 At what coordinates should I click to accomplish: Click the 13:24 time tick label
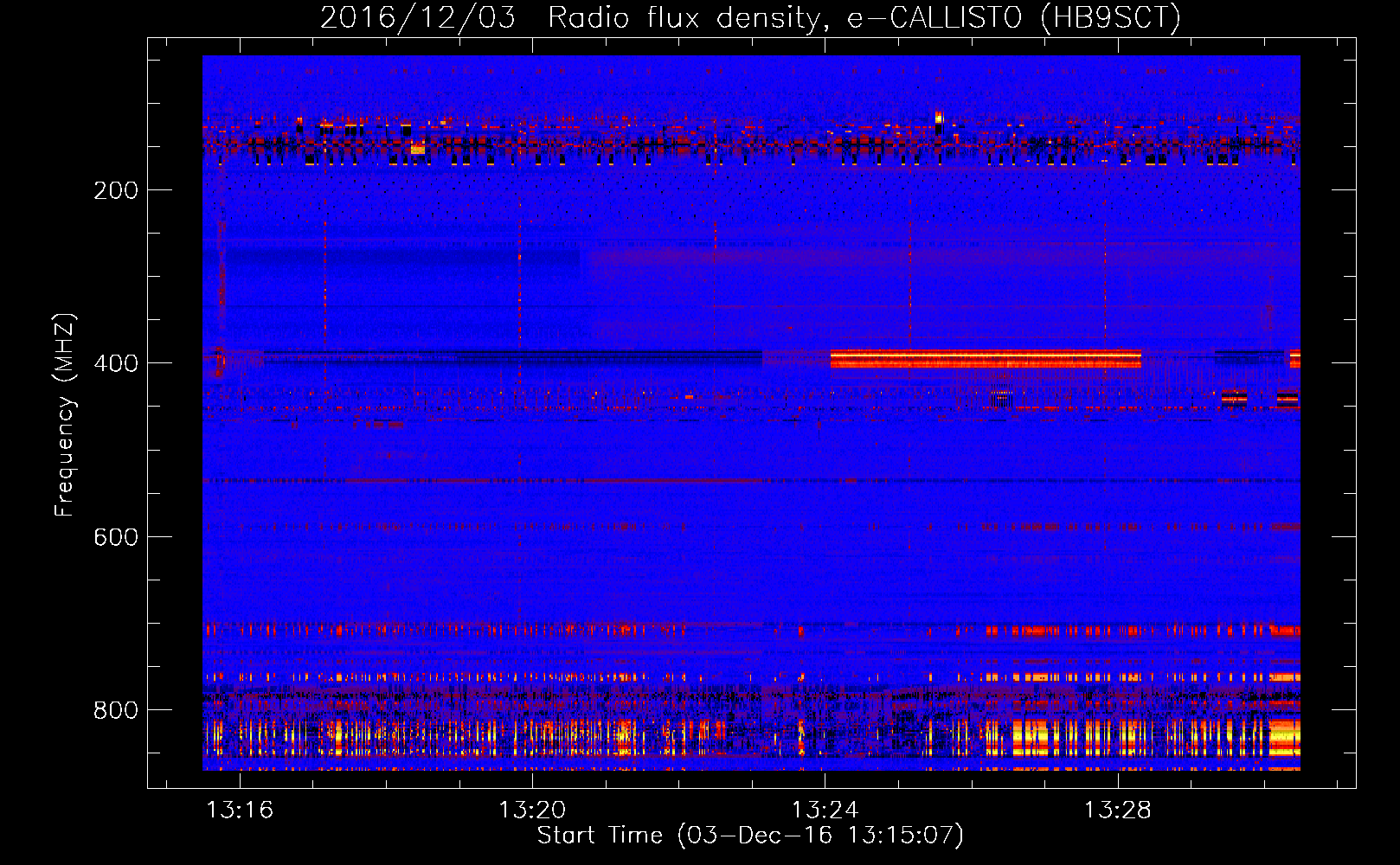pos(825,810)
